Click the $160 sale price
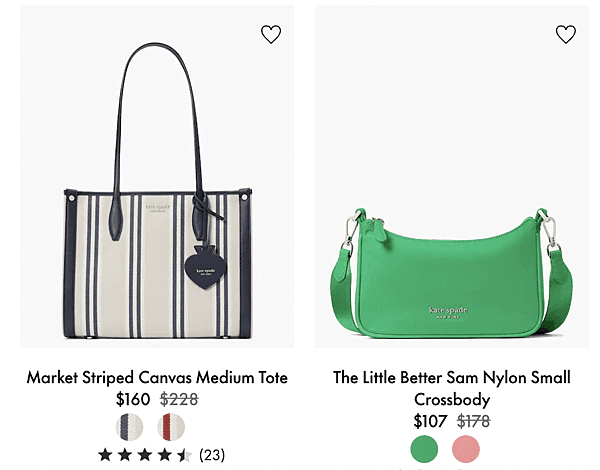 point(133,399)
